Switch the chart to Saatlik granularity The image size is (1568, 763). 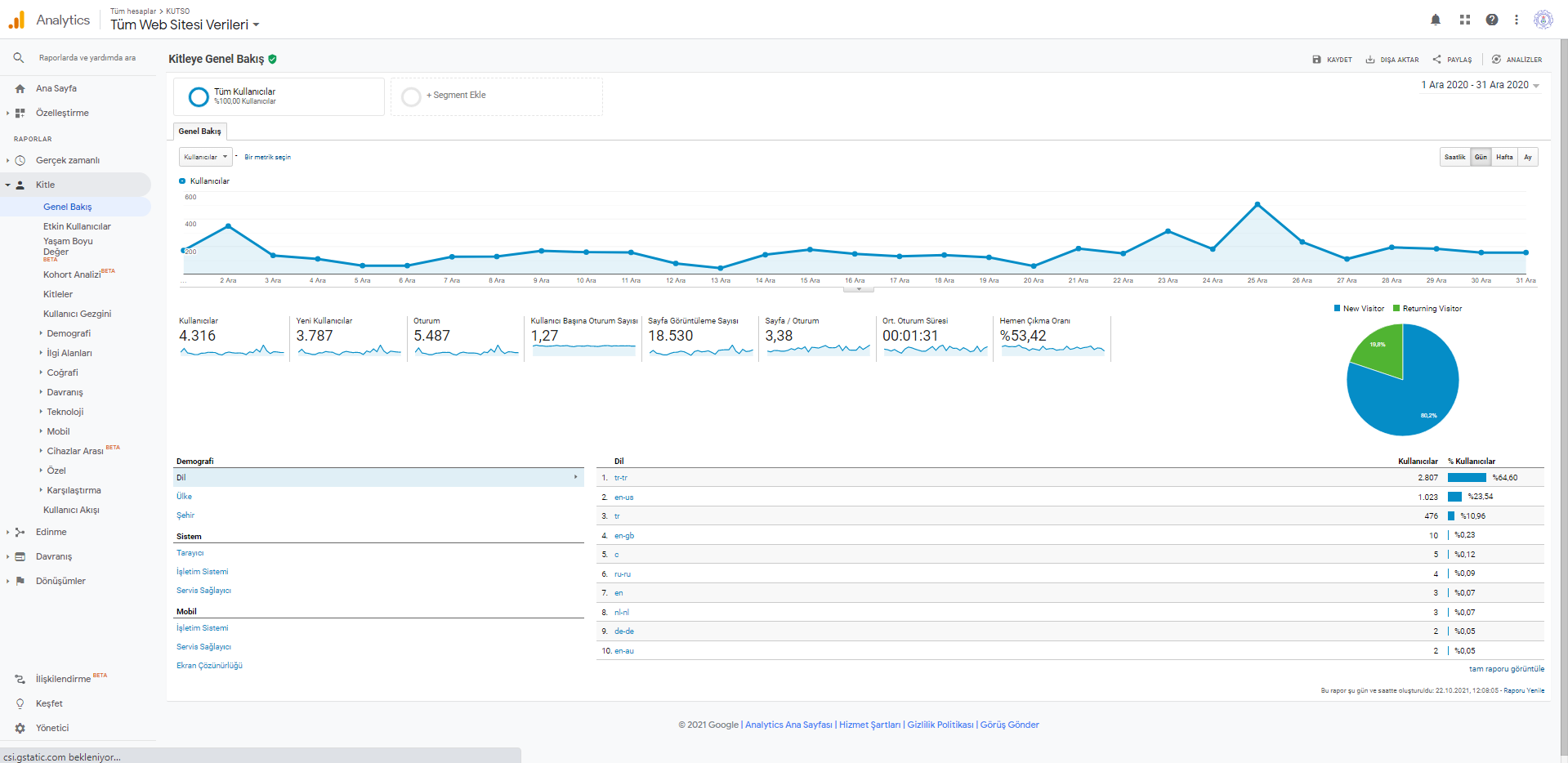click(x=1454, y=157)
